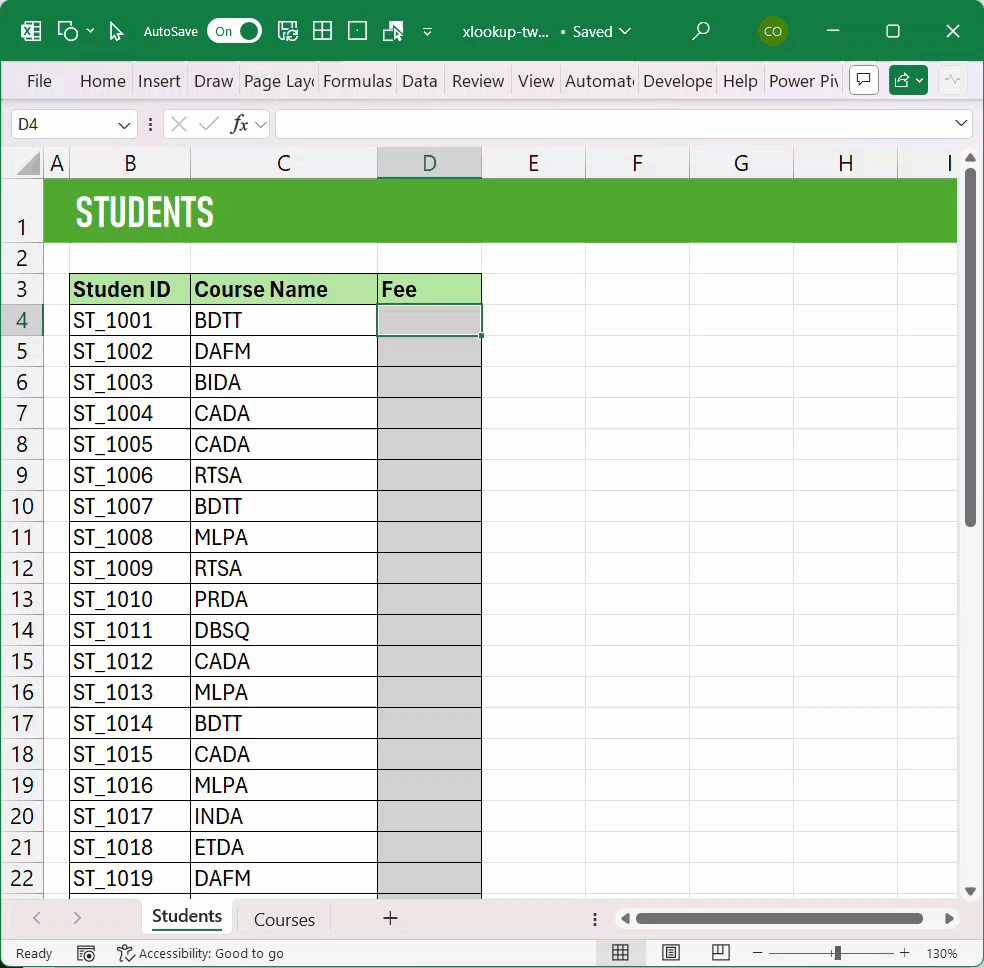This screenshot has width=984, height=968.
Task: Open the File menu button
Action: (39, 81)
